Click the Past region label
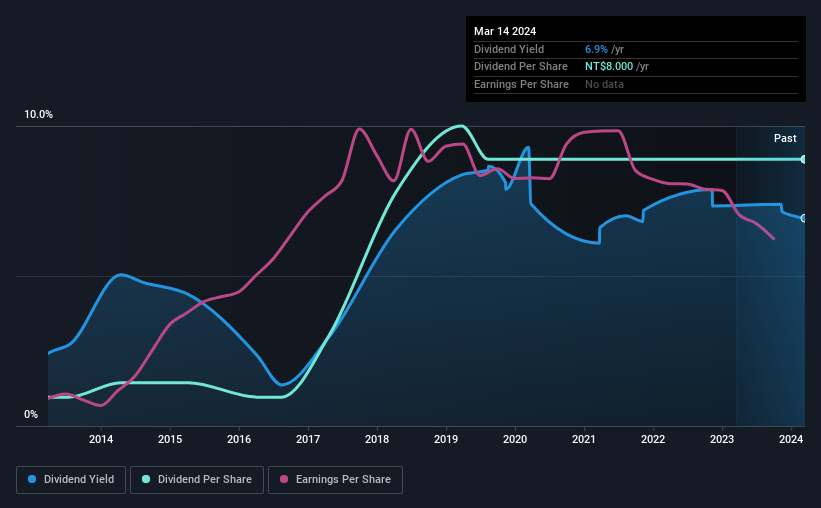821x508 pixels. click(x=785, y=138)
